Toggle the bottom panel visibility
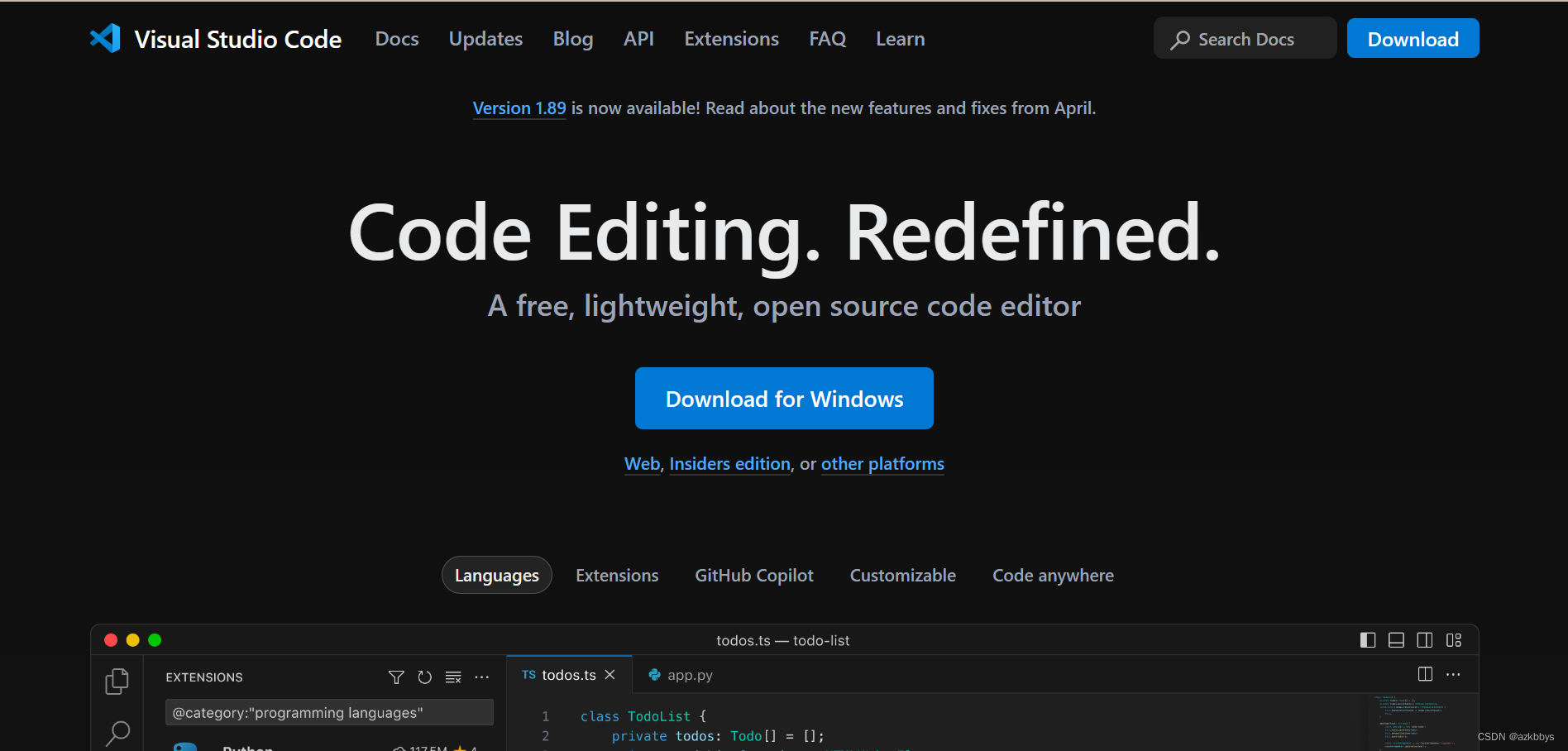1568x751 pixels. coord(1395,639)
